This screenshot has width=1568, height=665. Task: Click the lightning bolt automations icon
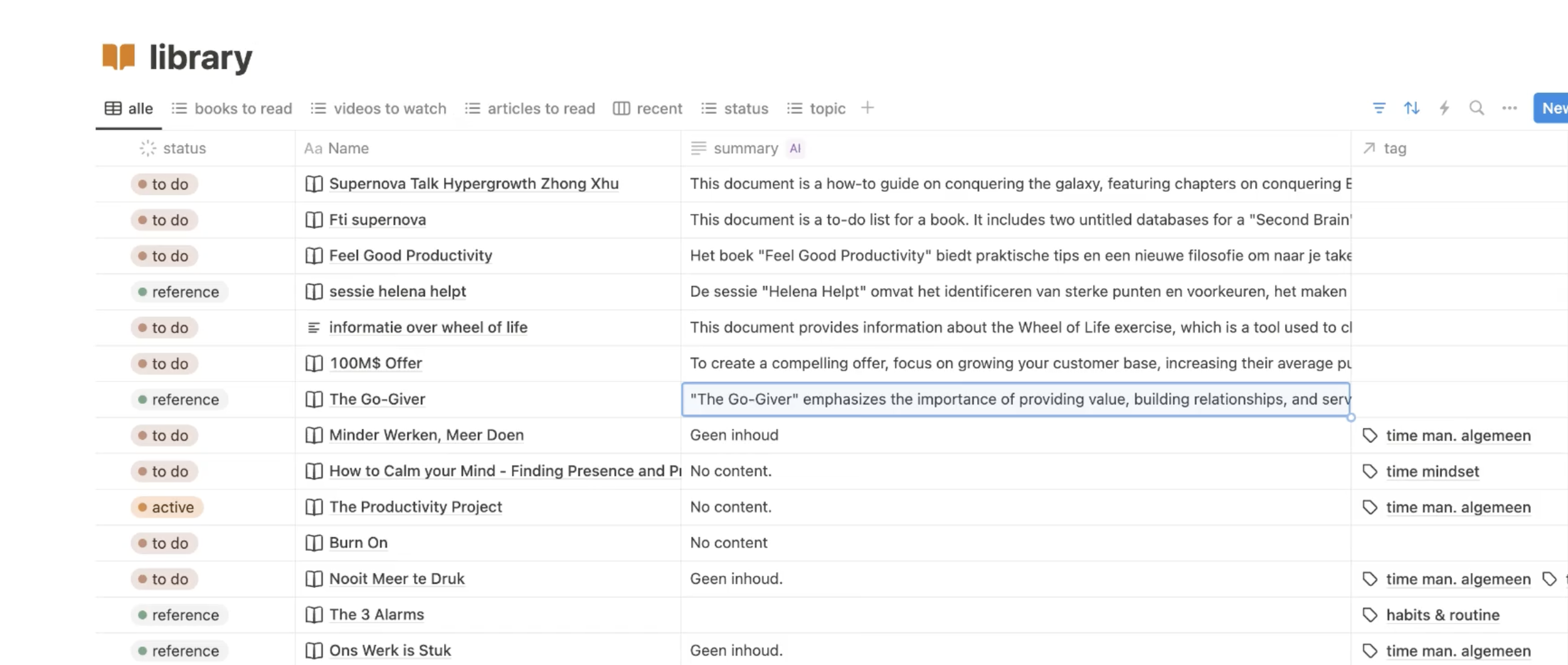(x=1444, y=109)
